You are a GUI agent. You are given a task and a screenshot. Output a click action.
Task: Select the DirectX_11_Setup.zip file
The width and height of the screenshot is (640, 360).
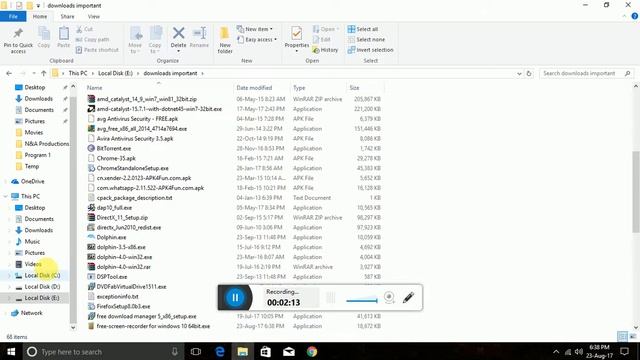pyautogui.click(x=122, y=218)
